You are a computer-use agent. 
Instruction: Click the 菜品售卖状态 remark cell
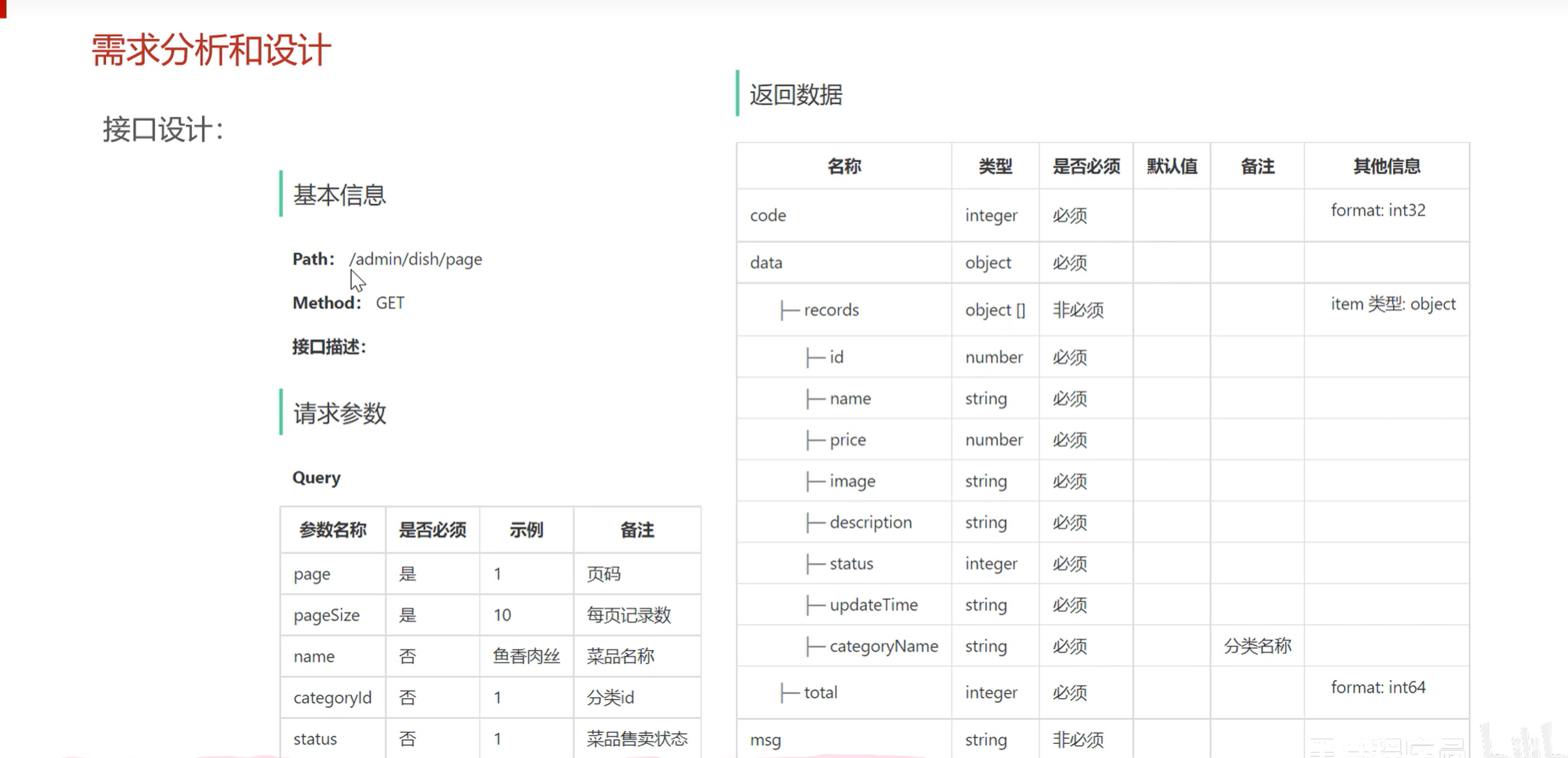(636, 738)
